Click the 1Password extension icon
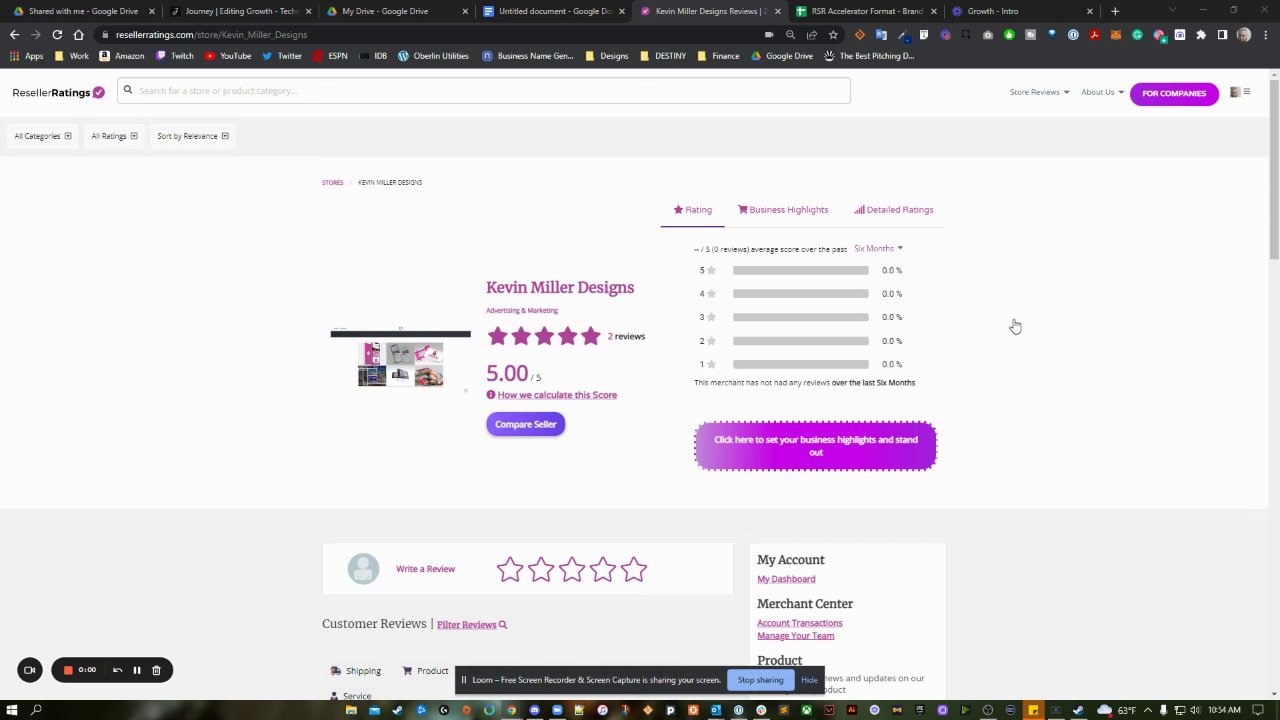1280x720 pixels. coord(1073,34)
